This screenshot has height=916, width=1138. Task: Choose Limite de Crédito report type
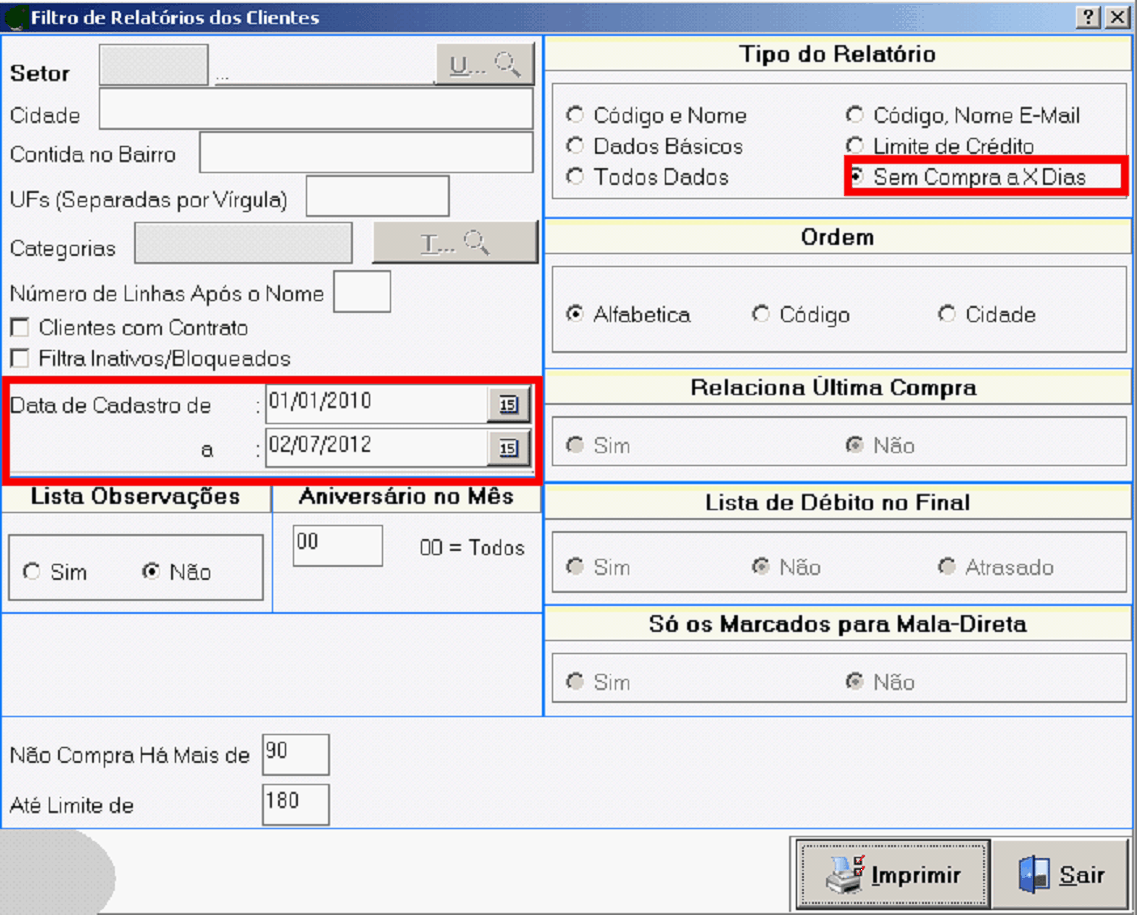855,146
